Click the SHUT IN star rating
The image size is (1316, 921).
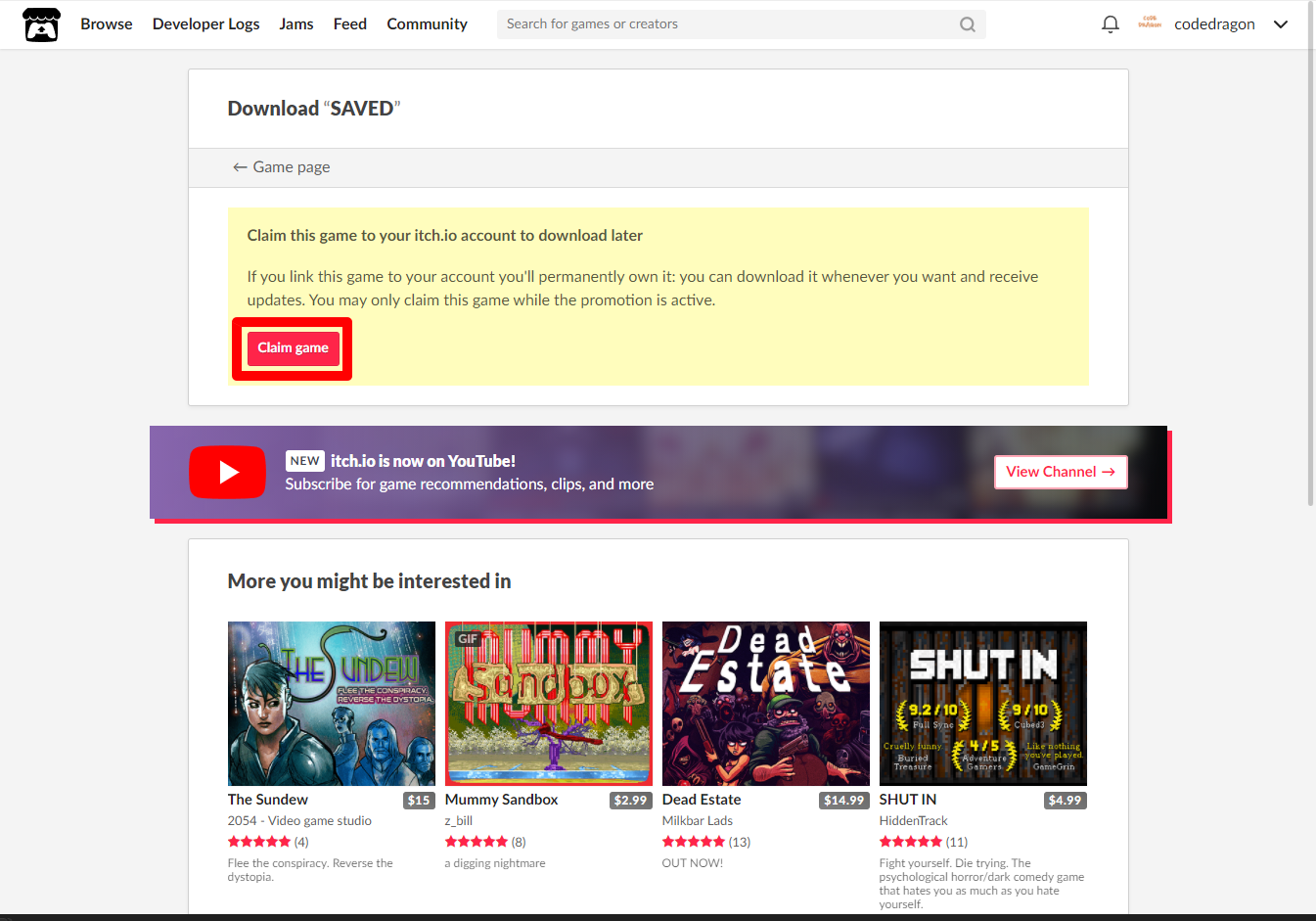(911, 842)
